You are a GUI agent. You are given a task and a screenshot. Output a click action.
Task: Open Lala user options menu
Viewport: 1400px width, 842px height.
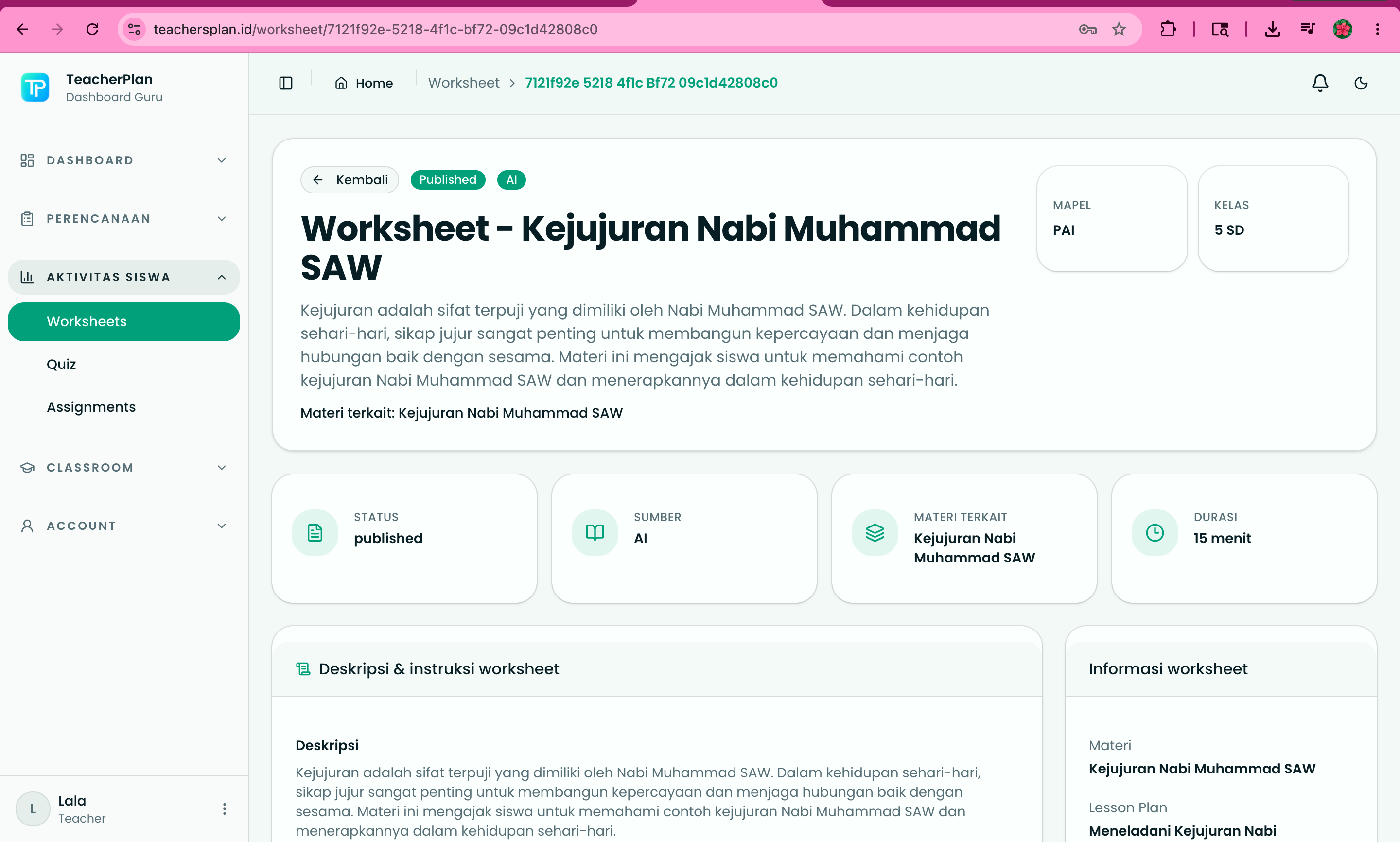click(x=225, y=808)
